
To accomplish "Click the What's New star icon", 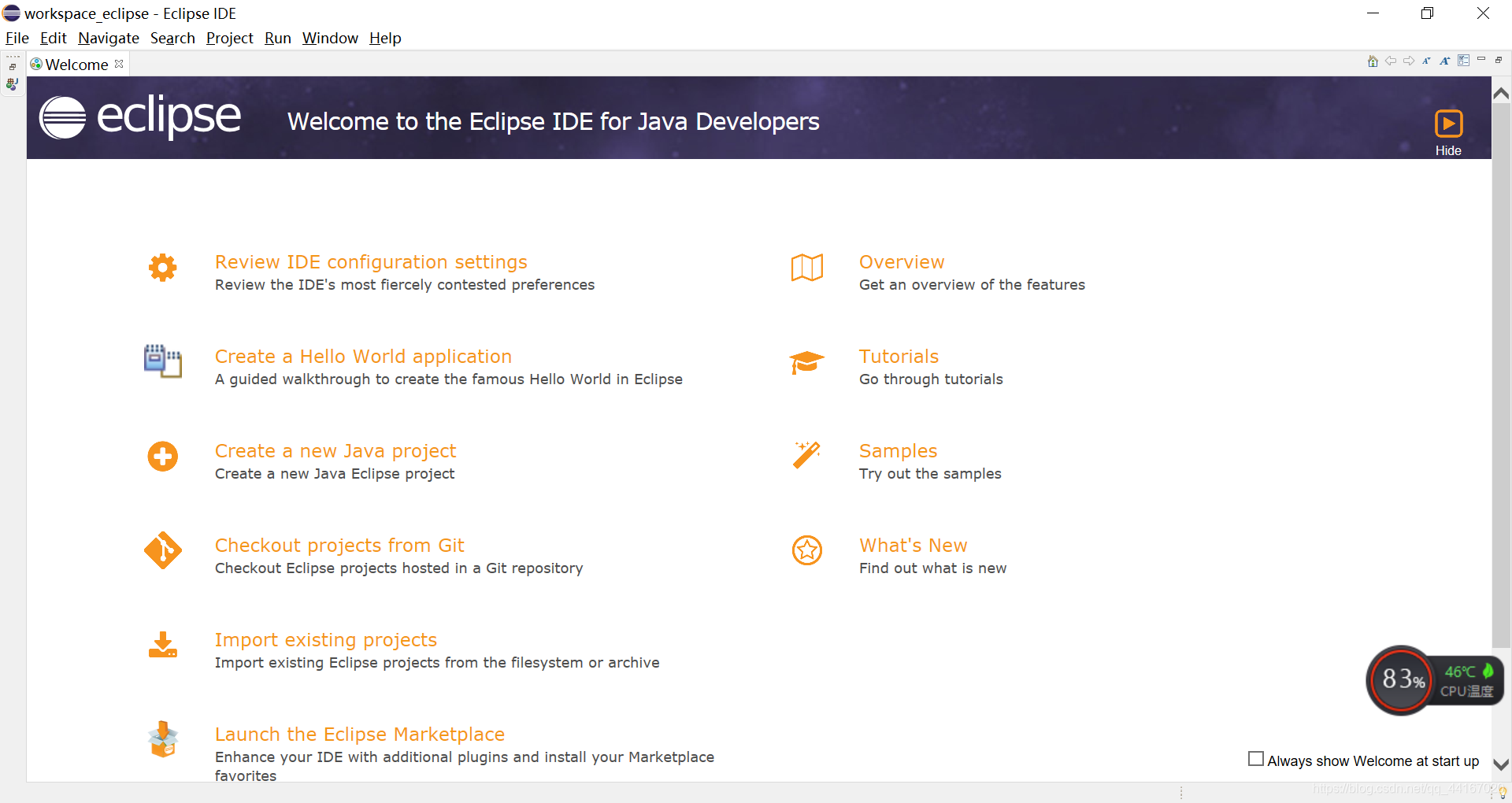I will [807, 550].
